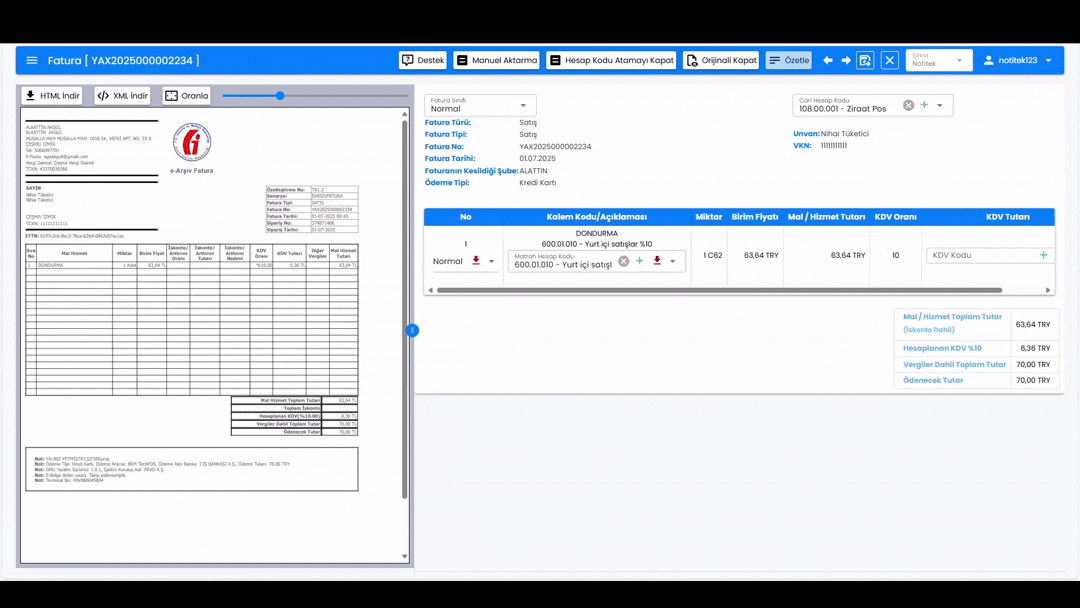Clear the Cari Hesap Kodu field

click(908, 105)
